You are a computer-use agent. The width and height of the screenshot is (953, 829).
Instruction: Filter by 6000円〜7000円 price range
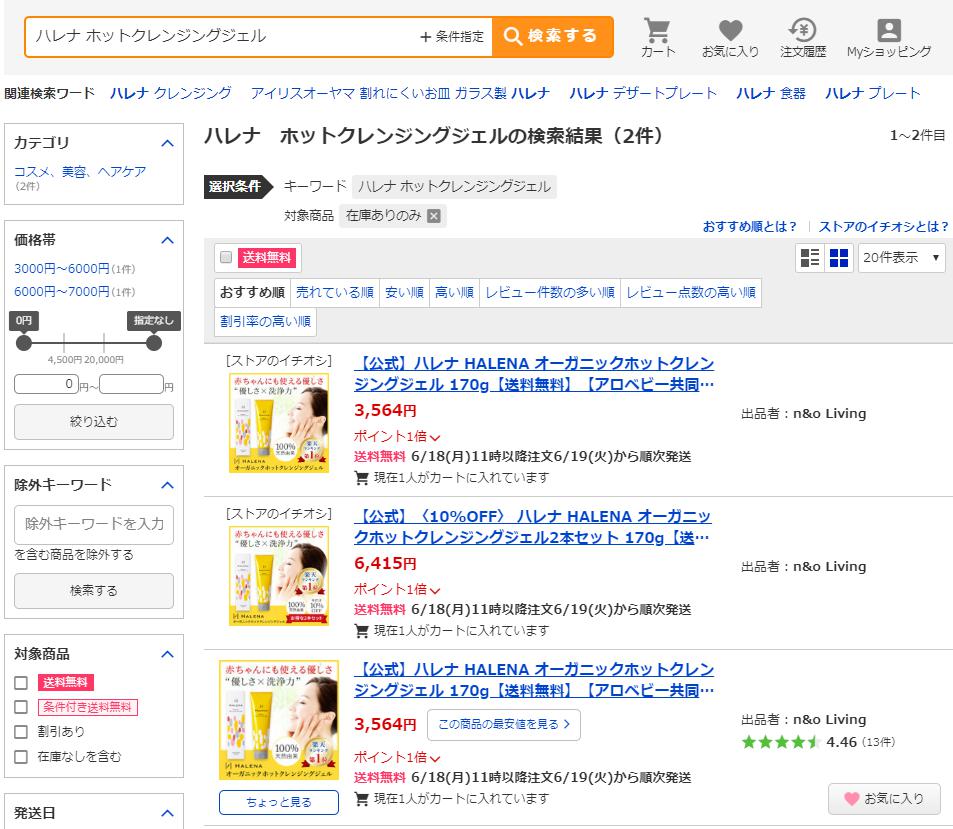[x=62, y=292]
